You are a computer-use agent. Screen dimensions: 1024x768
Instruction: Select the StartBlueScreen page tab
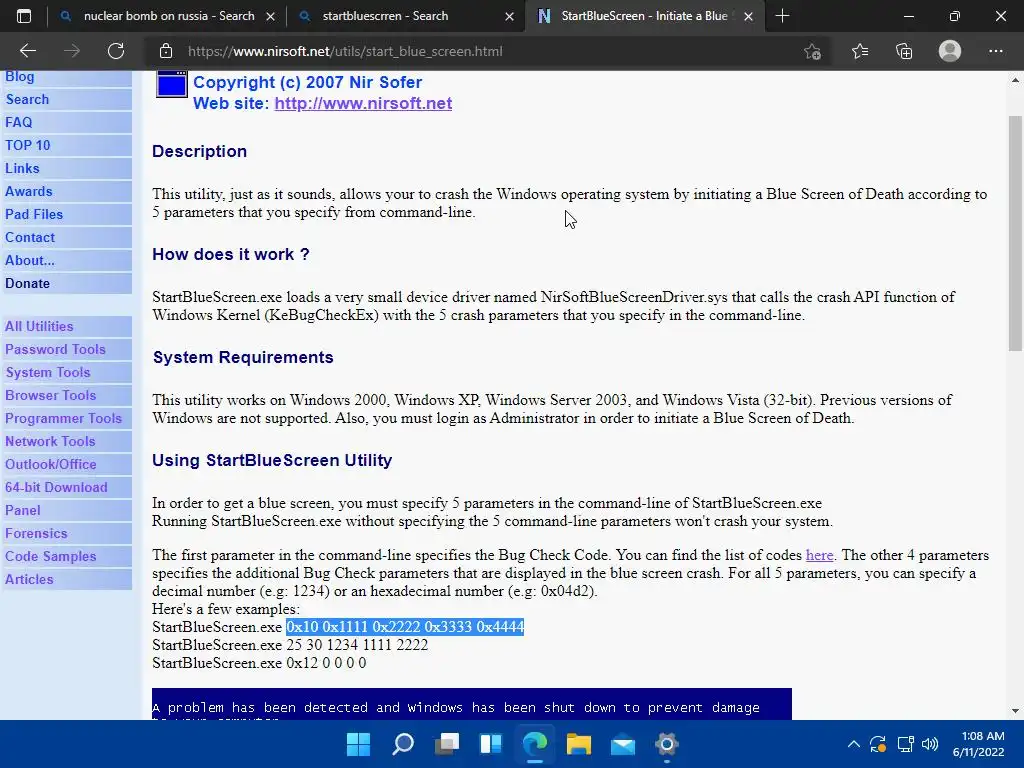click(x=643, y=16)
